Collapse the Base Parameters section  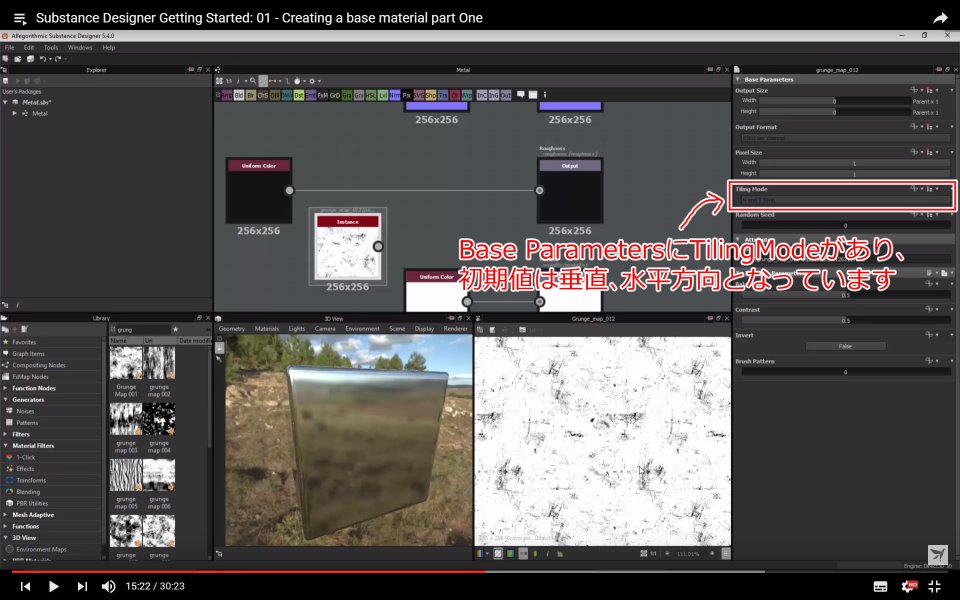coord(738,80)
